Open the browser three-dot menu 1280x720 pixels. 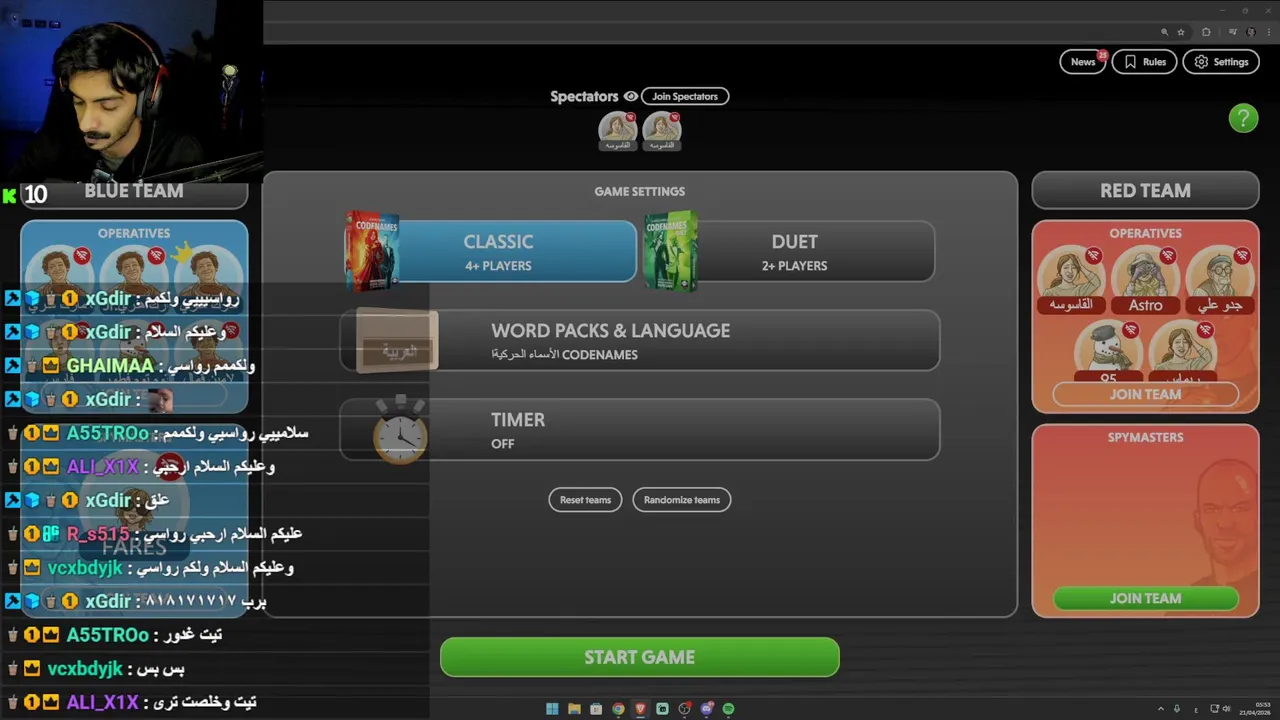1269,32
